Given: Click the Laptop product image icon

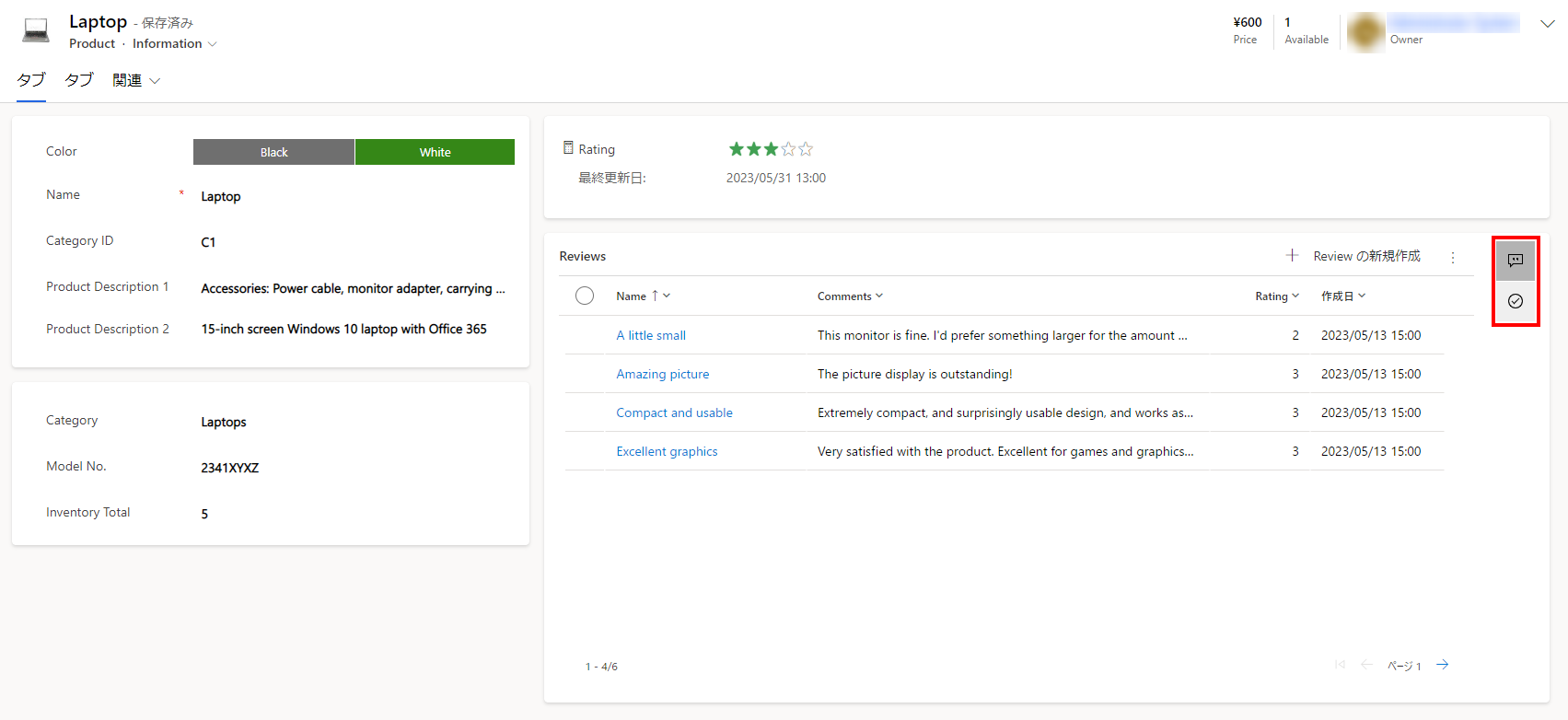Looking at the screenshot, I should [37, 31].
